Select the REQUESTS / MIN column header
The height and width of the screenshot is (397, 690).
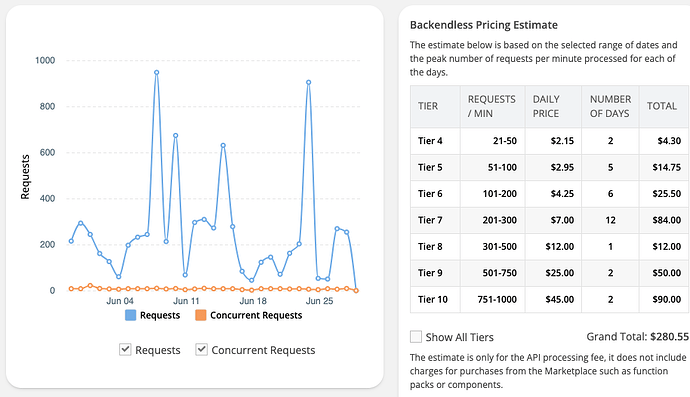492,106
